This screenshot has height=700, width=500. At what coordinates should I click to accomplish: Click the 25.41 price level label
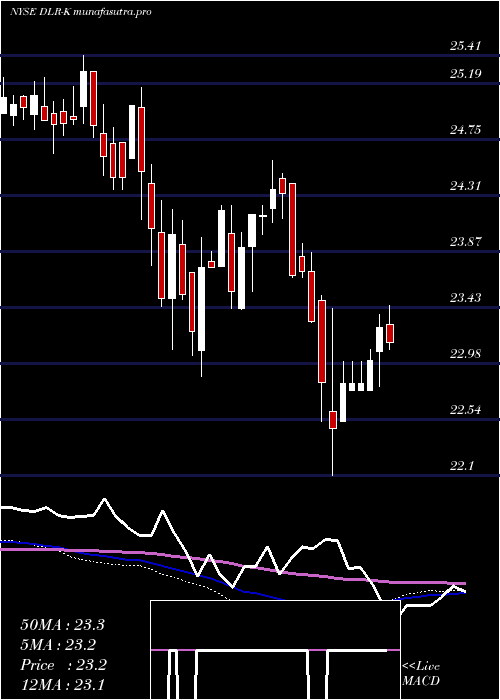point(465,45)
